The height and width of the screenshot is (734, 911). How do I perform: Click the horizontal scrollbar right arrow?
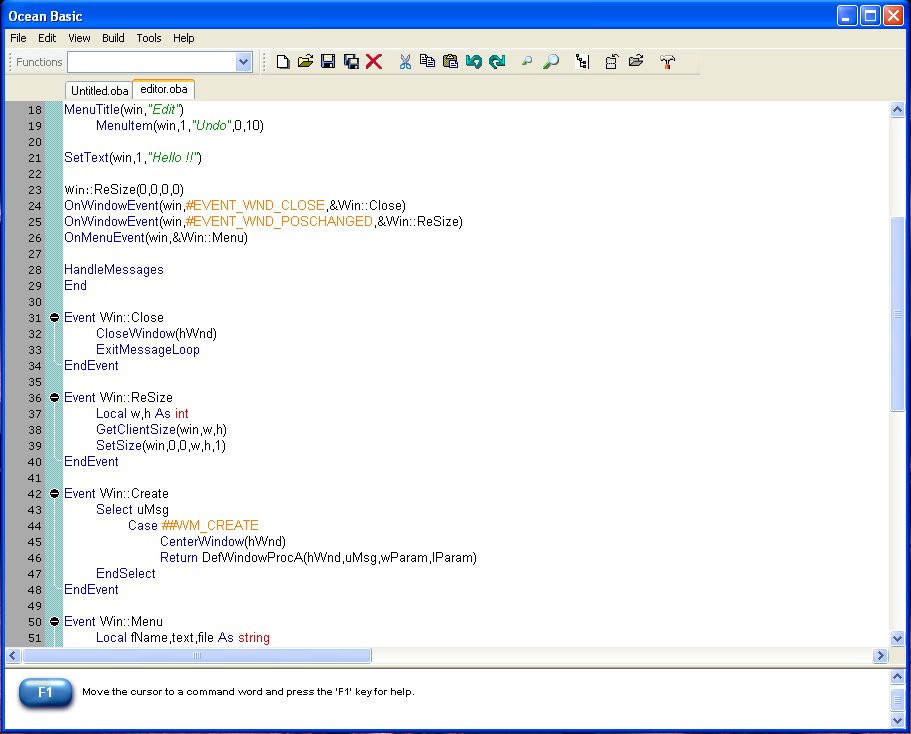(880, 656)
